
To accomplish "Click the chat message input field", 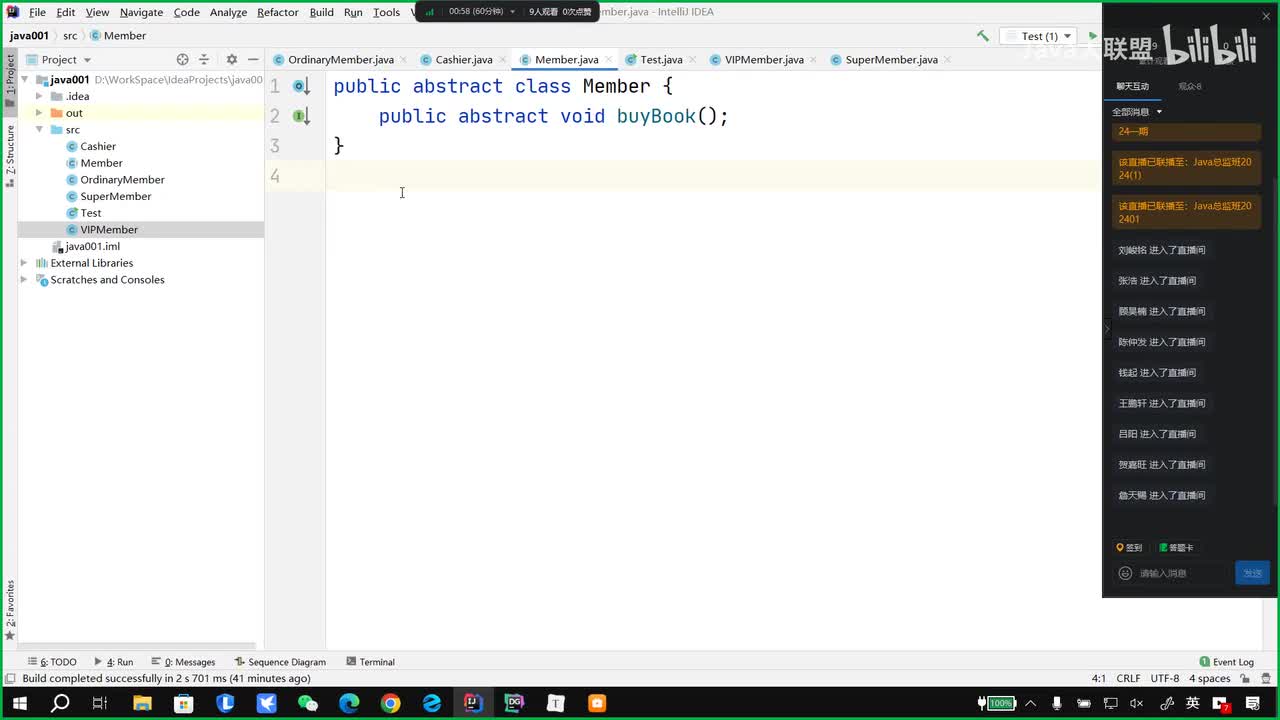I will 1181,573.
